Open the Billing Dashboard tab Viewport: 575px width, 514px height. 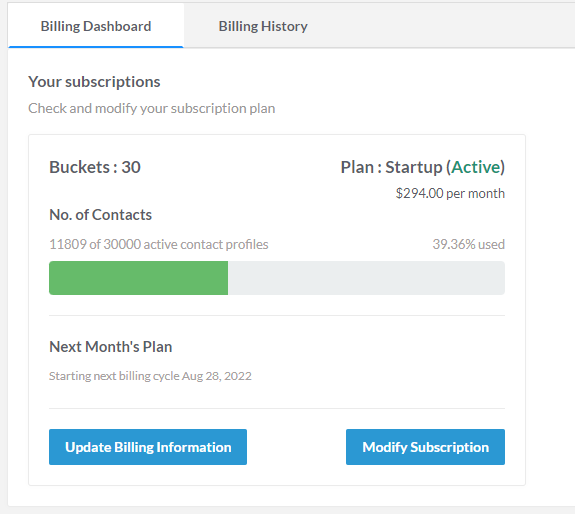(96, 26)
